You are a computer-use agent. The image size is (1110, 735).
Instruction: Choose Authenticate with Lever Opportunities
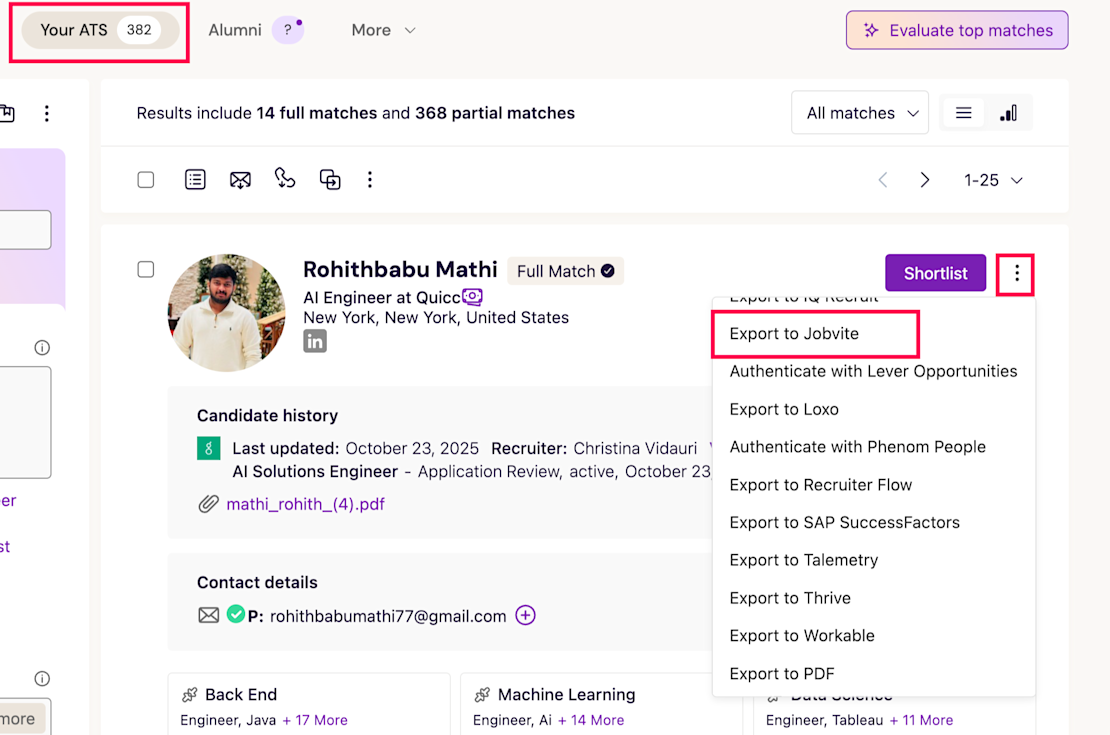[x=873, y=371]
